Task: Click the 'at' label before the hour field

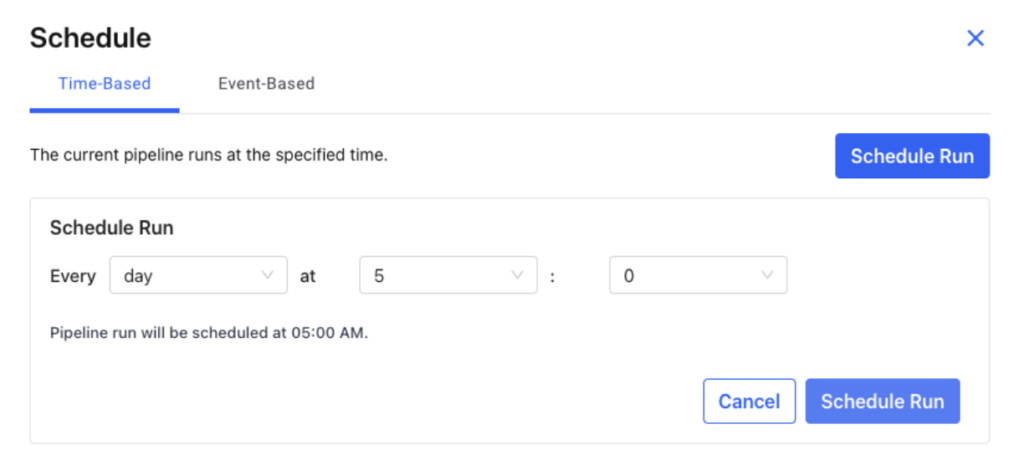Action: (x=308, y=276)
